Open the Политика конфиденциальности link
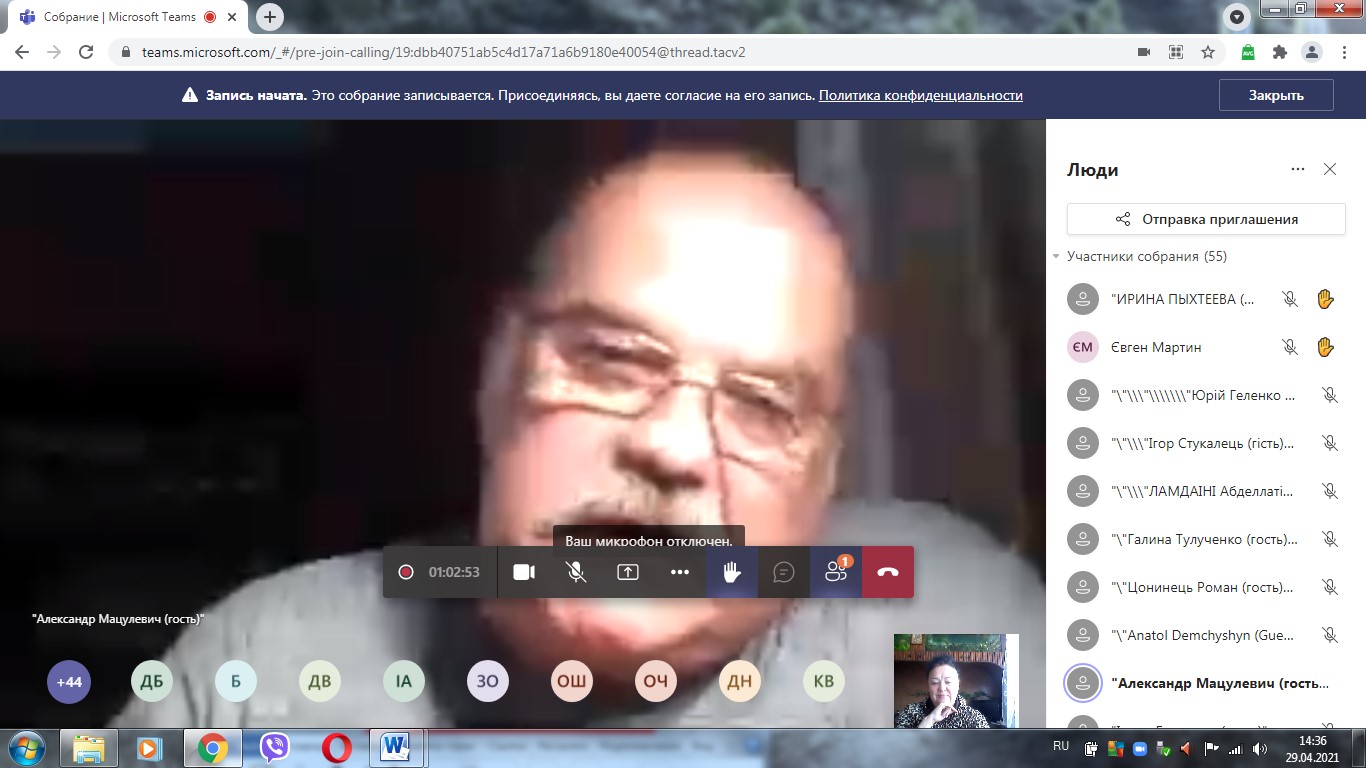This screenshot has width=1366, height=768. [x=921, y=96]
